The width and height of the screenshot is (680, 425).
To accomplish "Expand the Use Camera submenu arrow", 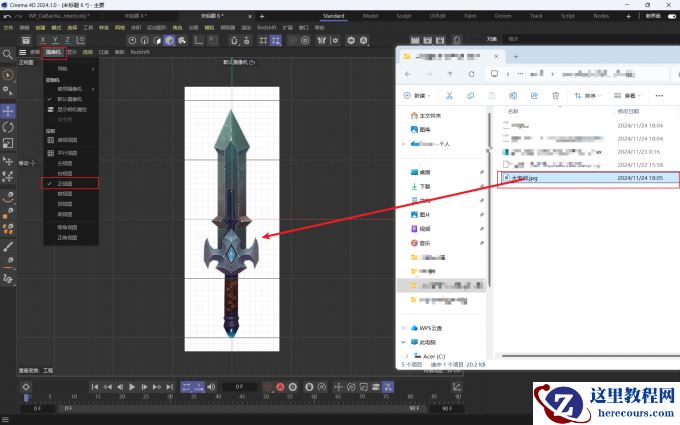I will 93,89.
